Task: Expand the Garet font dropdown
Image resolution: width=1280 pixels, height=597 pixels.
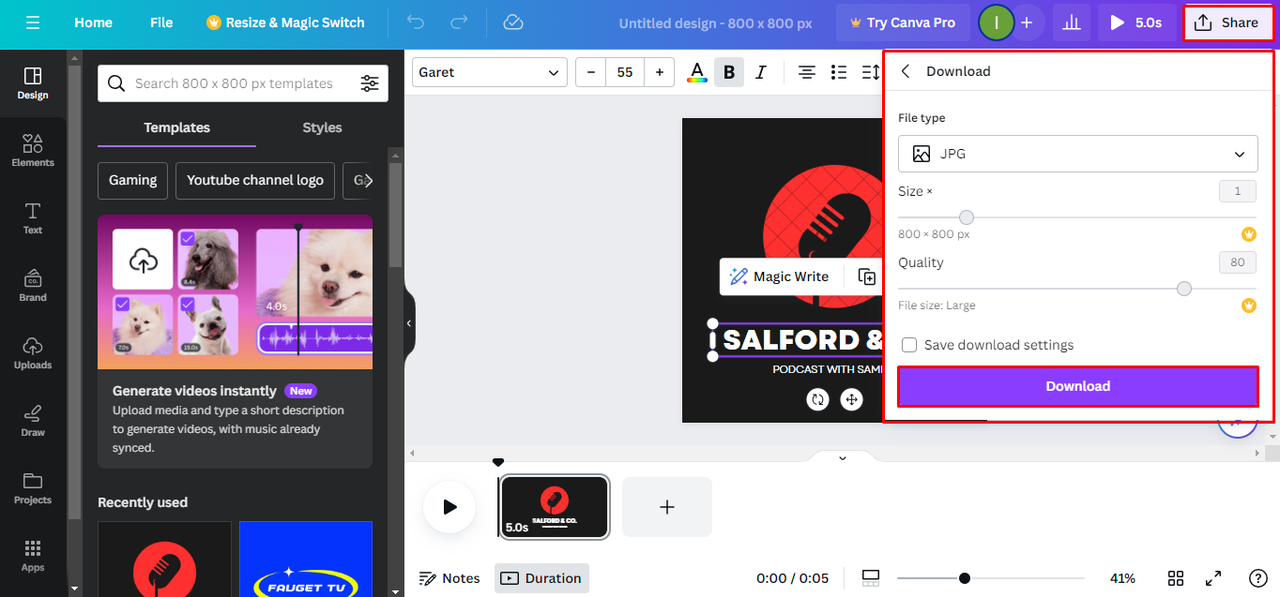Action: (x=490, y=72)
